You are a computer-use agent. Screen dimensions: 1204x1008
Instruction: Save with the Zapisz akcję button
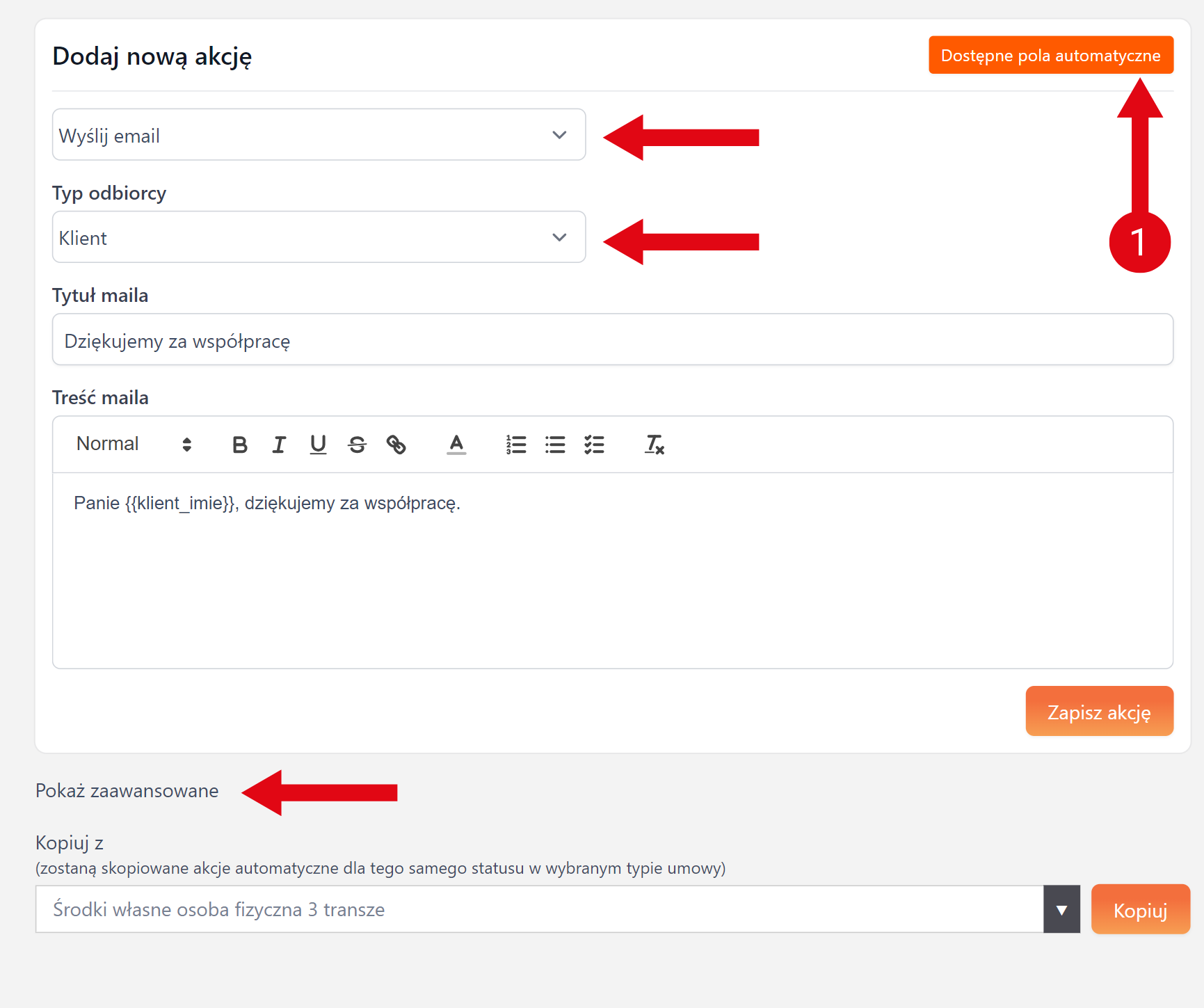tap(1098, 712)
